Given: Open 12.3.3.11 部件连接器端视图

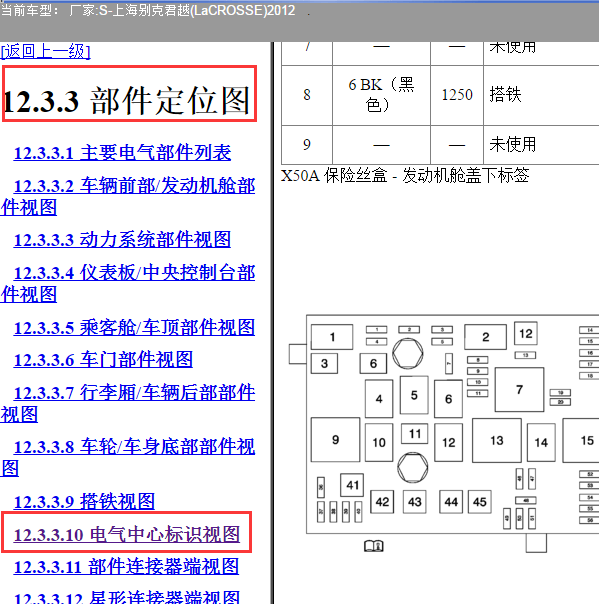Looking at the screenshot, I should [126, 567].
